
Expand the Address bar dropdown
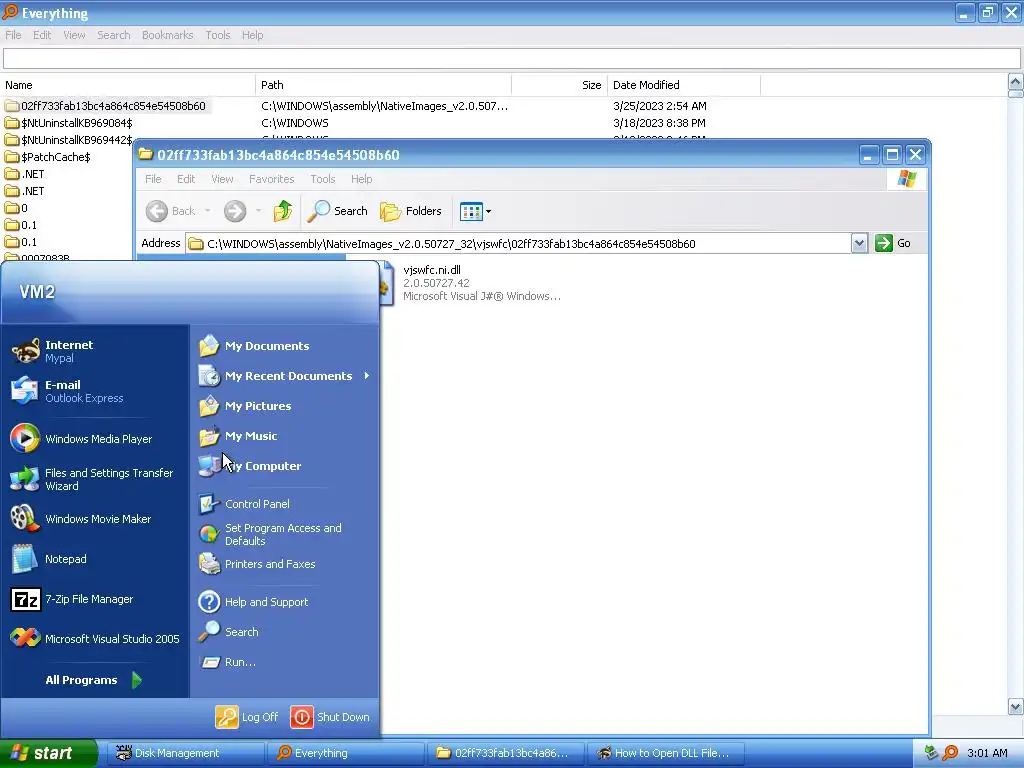(x=859, y=244)
